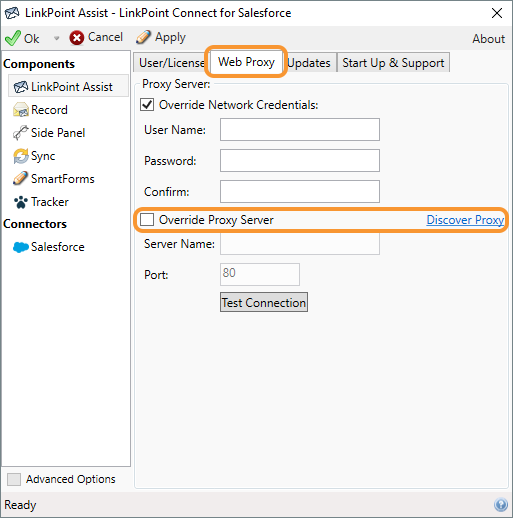This screenshot has height=518, width=513.
Task: Enable the Override Proxy Server checkbox
Action: (x=147, y=220)
